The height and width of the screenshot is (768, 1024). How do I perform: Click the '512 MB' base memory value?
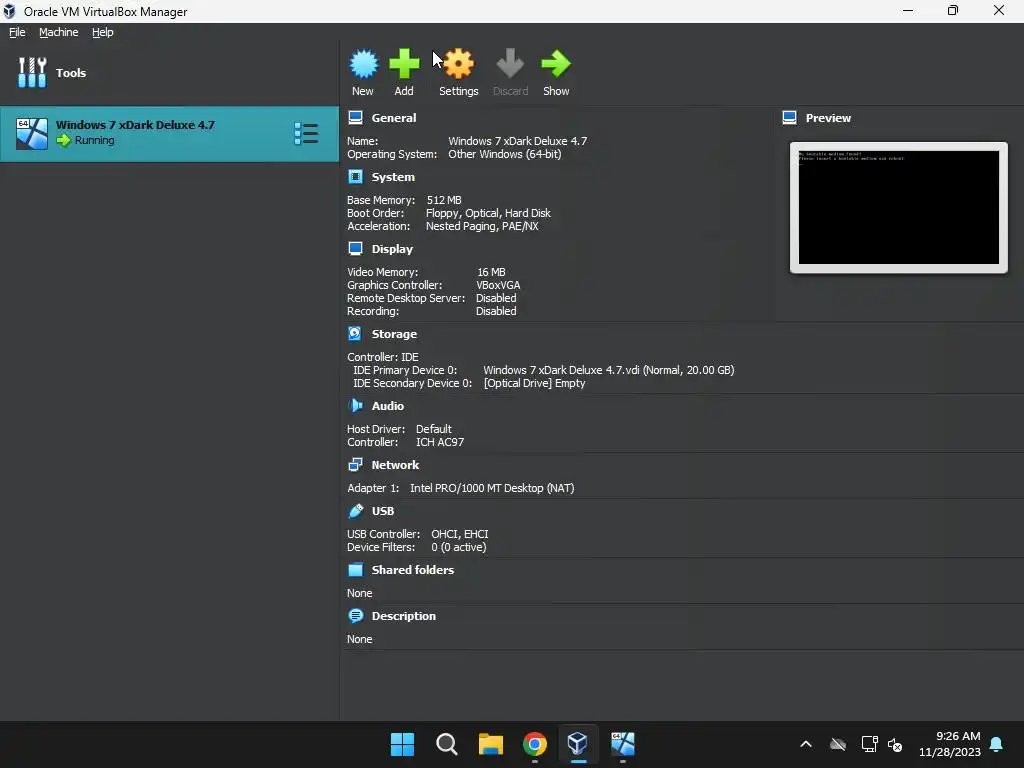point(444,200)
